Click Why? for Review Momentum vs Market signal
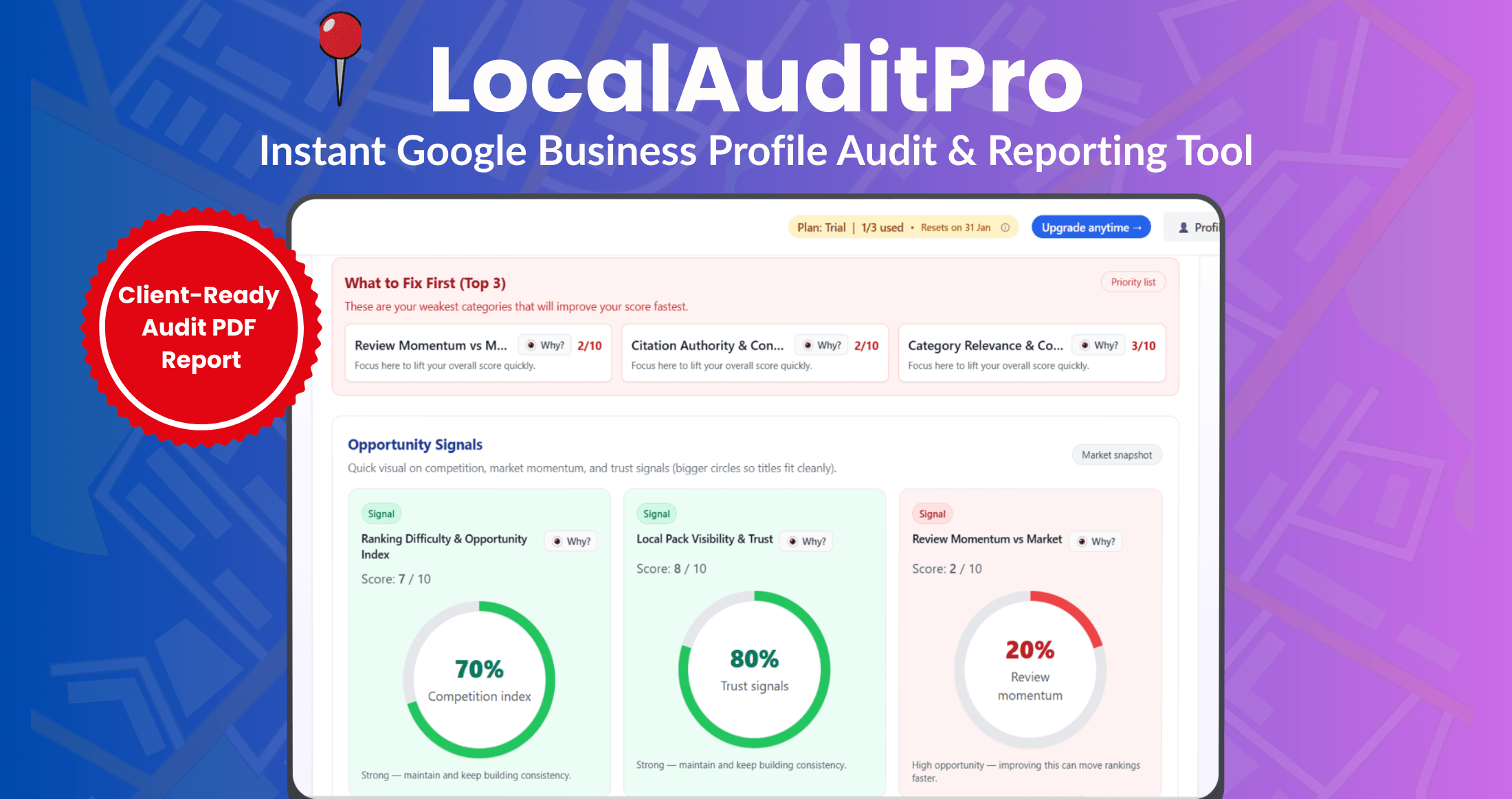The width and height of the screenshot is (1512, 799). click(1096, 541)
